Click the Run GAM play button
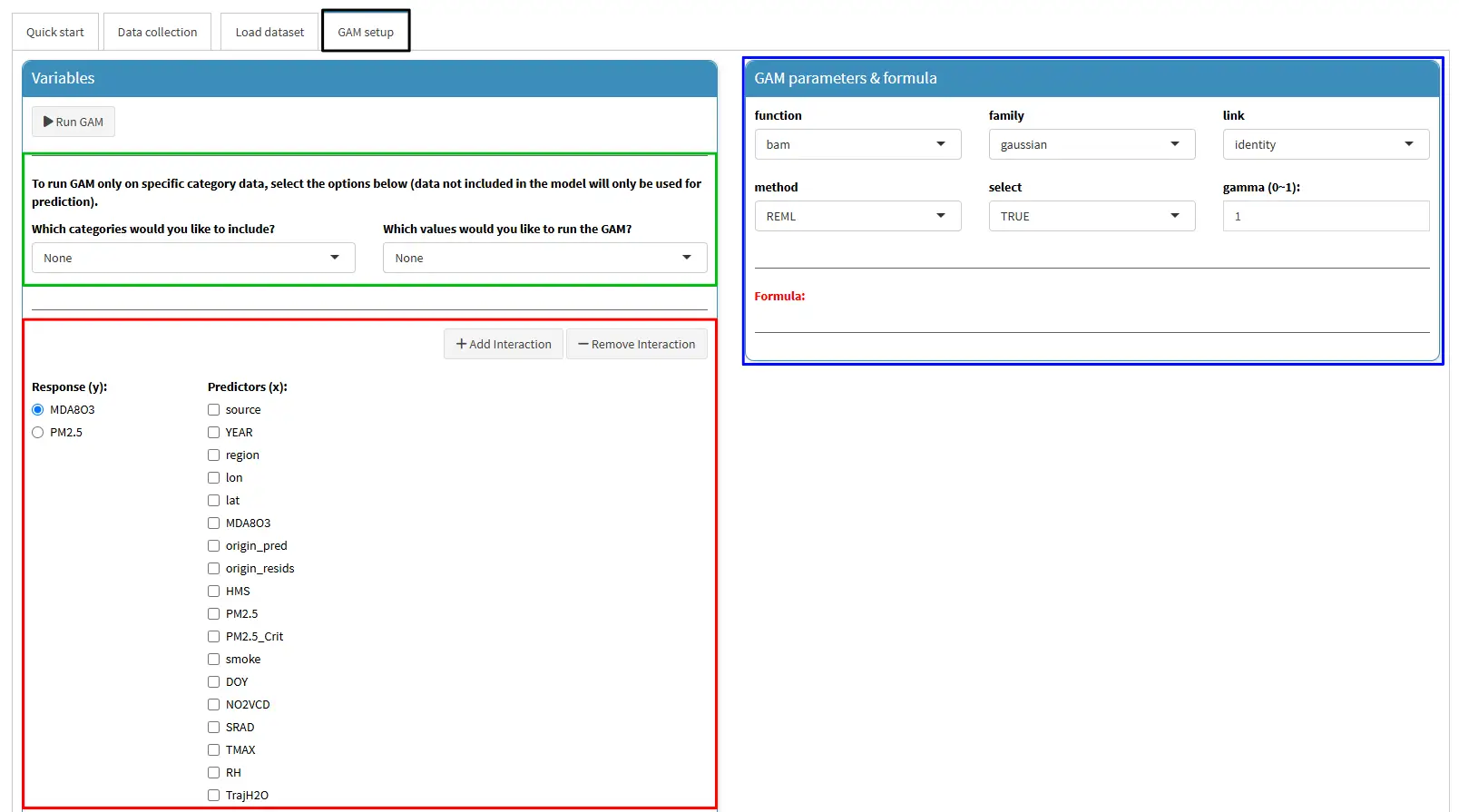This screenshot has height=812, width=1459. (x=73, y=122)
